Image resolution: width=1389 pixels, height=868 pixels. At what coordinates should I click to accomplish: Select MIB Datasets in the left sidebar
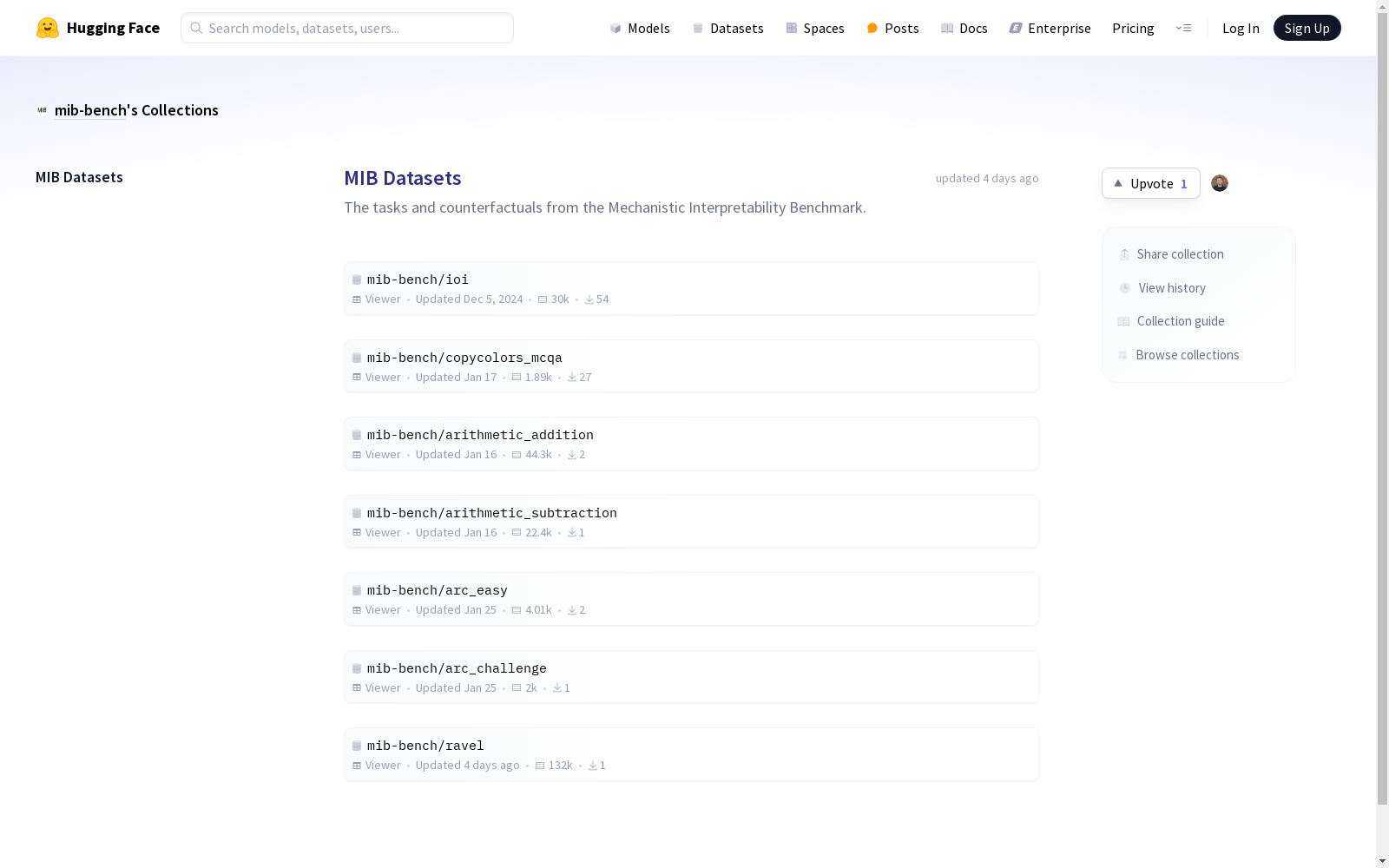pos(79,177)
